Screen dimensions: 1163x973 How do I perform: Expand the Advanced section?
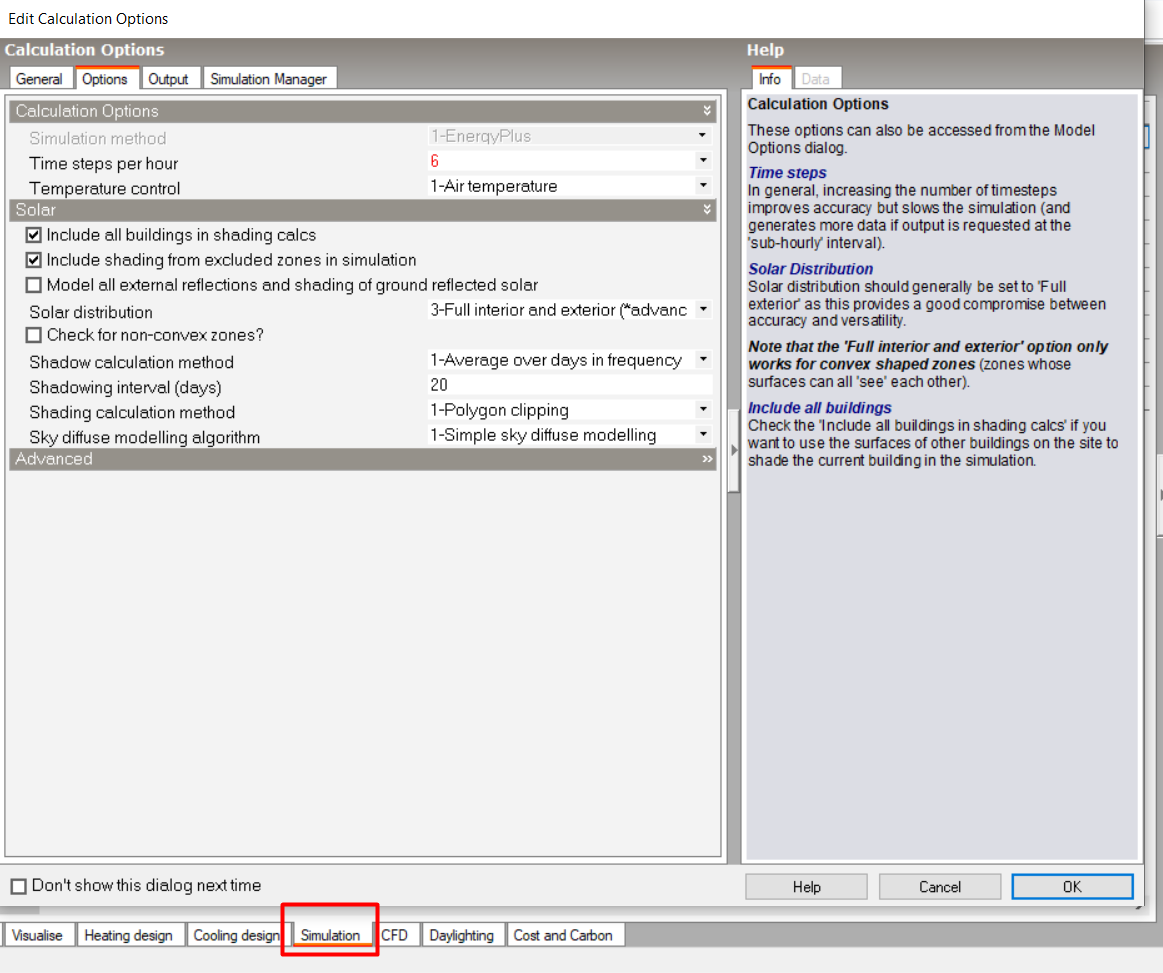pyautogui.click(x=363, y=459)
